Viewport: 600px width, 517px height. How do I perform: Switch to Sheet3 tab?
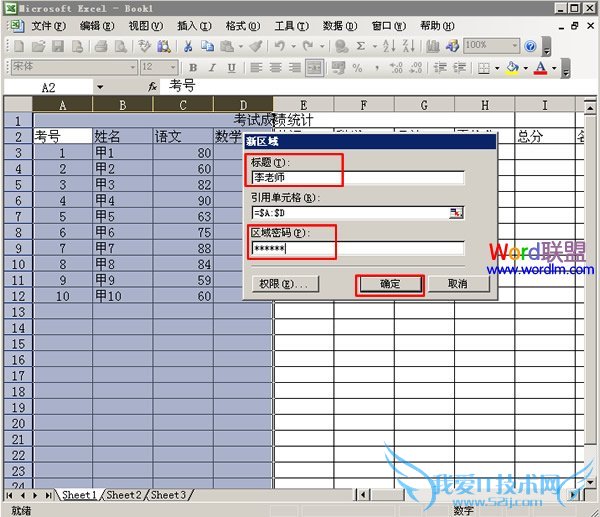coord(168,495)
